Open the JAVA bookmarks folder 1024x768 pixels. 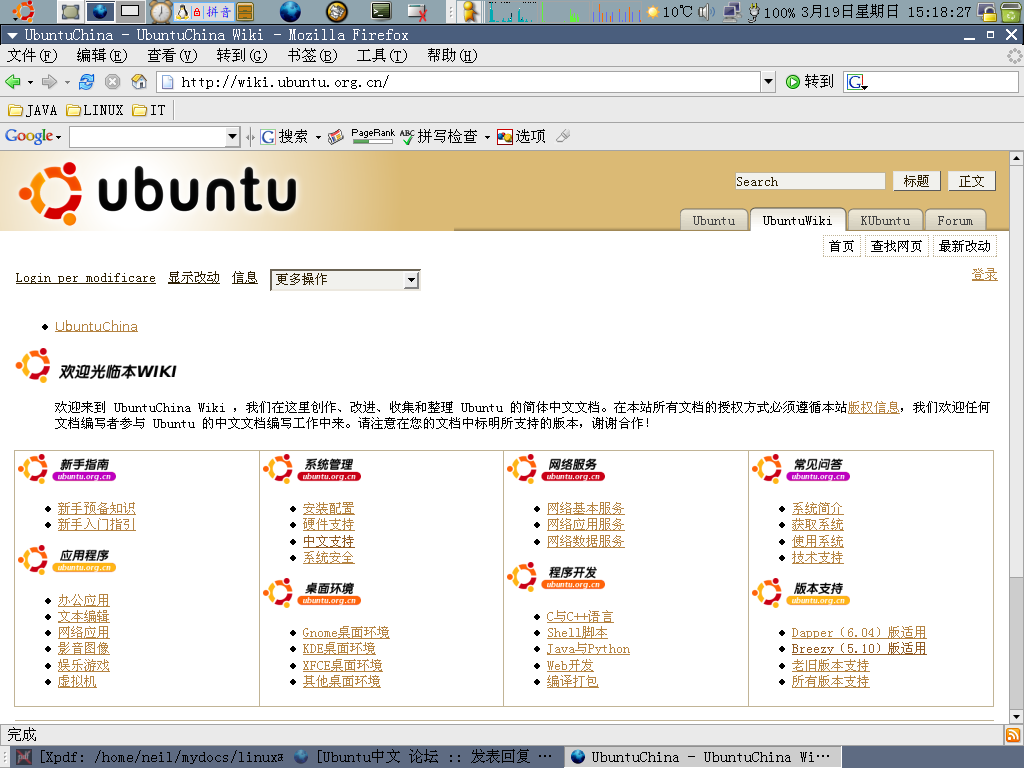pyautogui.click(x=33, y=110)
